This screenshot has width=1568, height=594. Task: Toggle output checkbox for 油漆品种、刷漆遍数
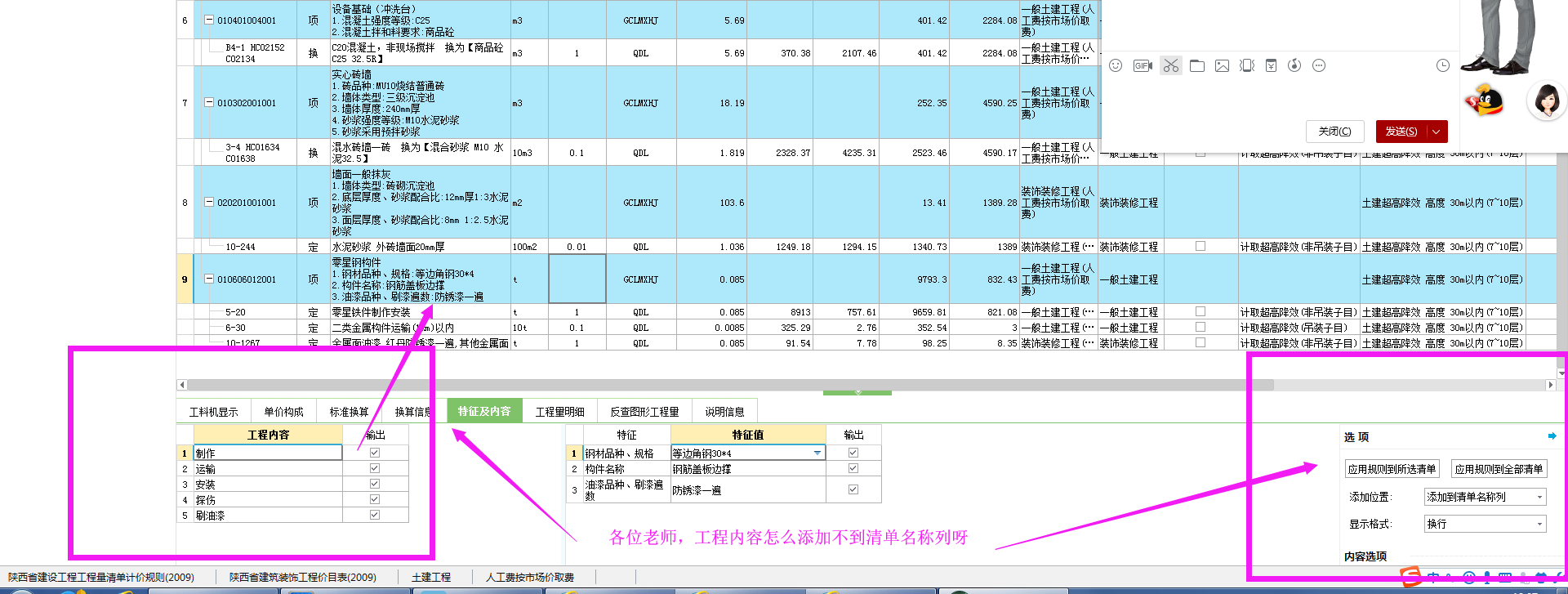tap(853, 489)
